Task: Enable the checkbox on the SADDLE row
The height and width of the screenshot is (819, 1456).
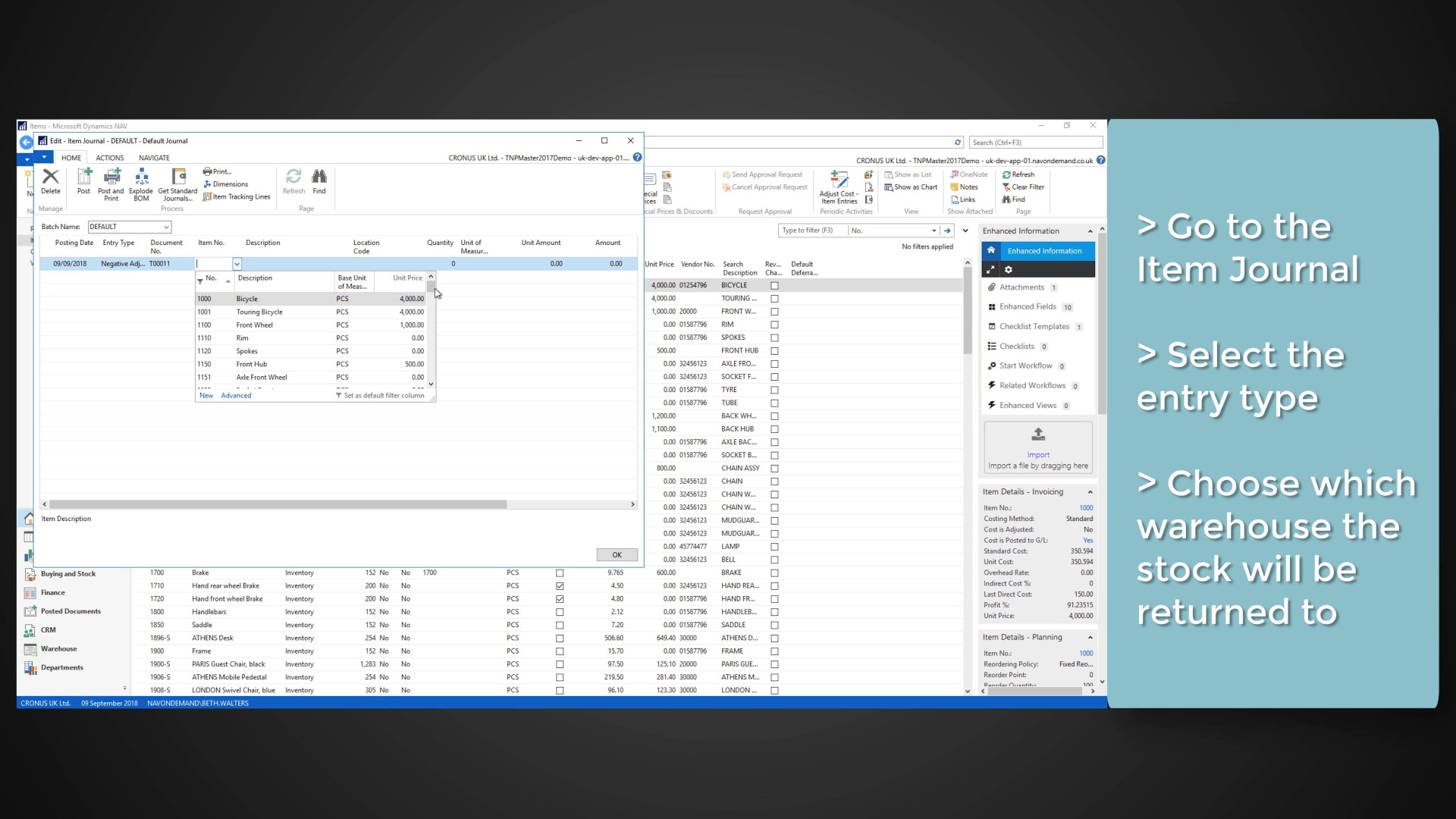Action: (x=560, y=625)
